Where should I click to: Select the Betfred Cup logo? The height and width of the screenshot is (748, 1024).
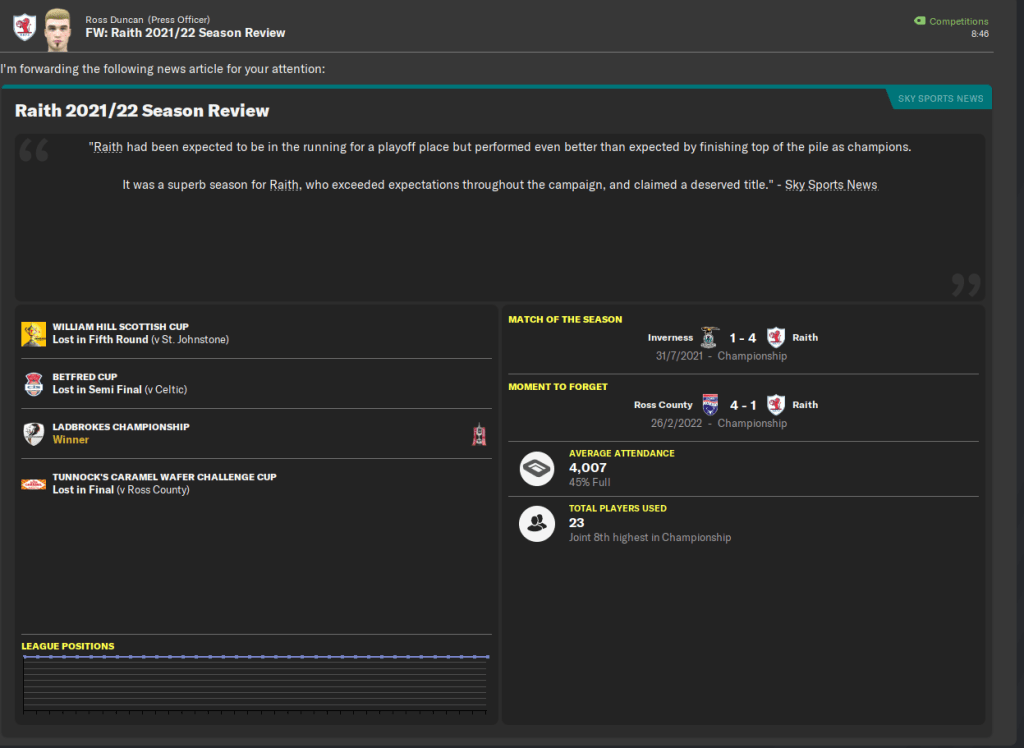point(34,384)
